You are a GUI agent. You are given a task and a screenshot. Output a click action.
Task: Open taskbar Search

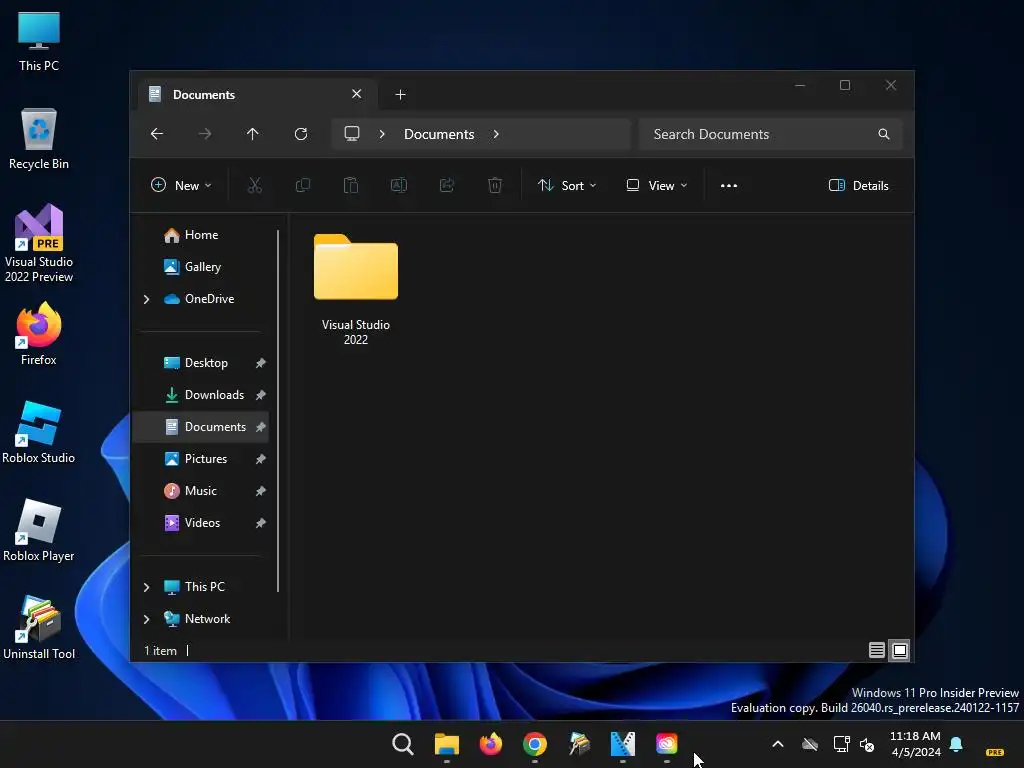coord(403,744)
